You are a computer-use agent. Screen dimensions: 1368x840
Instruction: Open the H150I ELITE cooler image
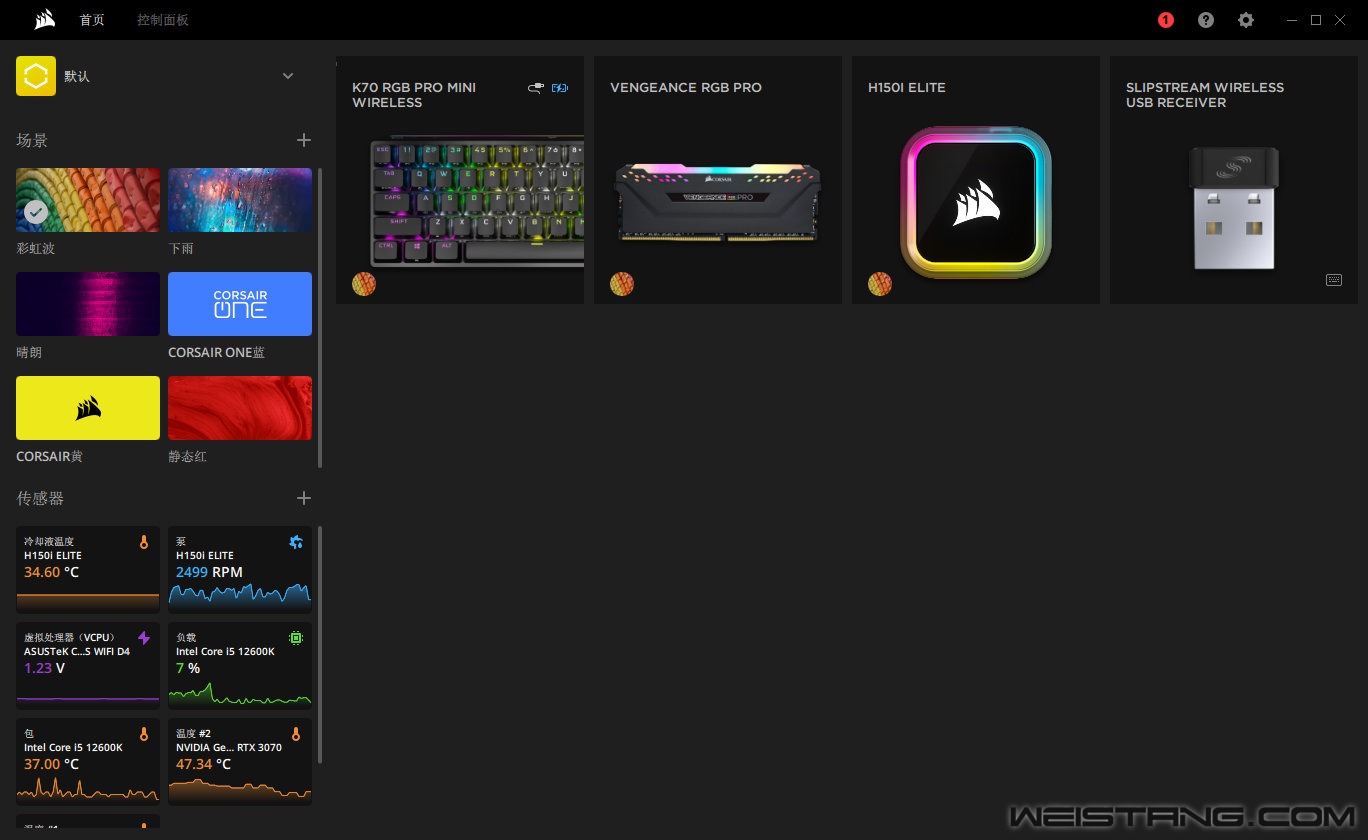pos(976,203)
